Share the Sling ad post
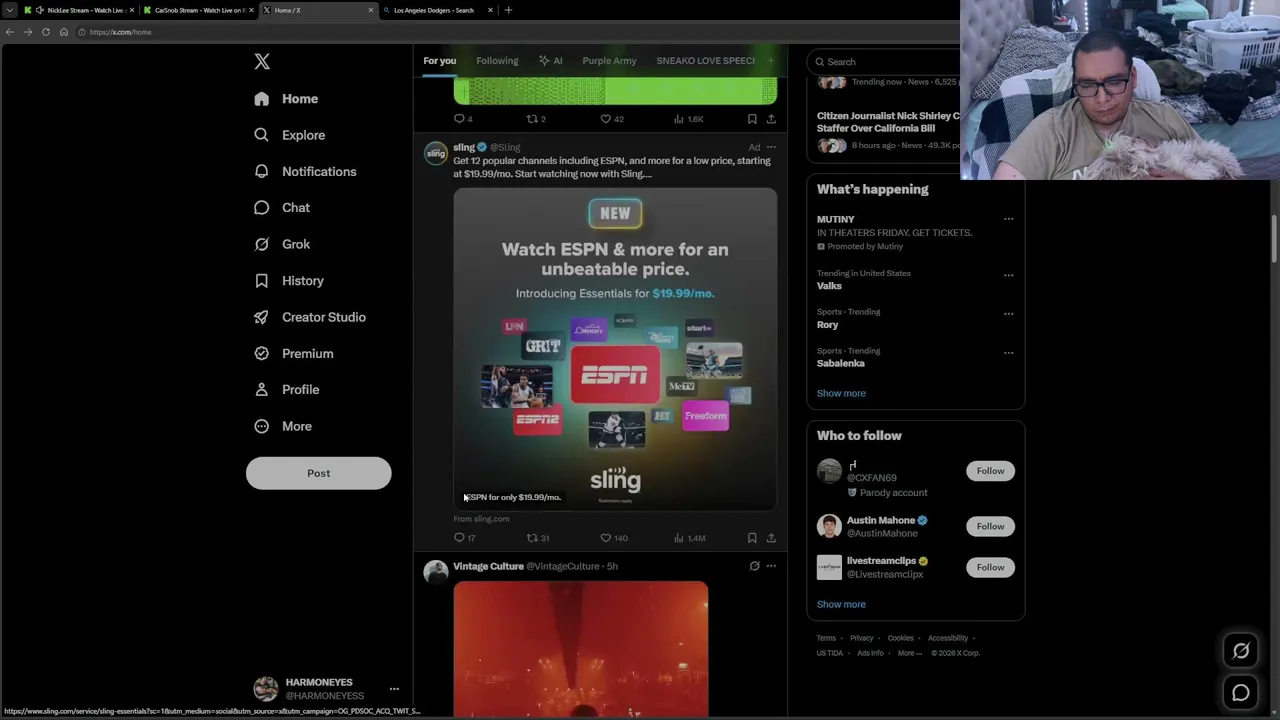The height and width of the screenshot is (720, 1280). (771, 538)
